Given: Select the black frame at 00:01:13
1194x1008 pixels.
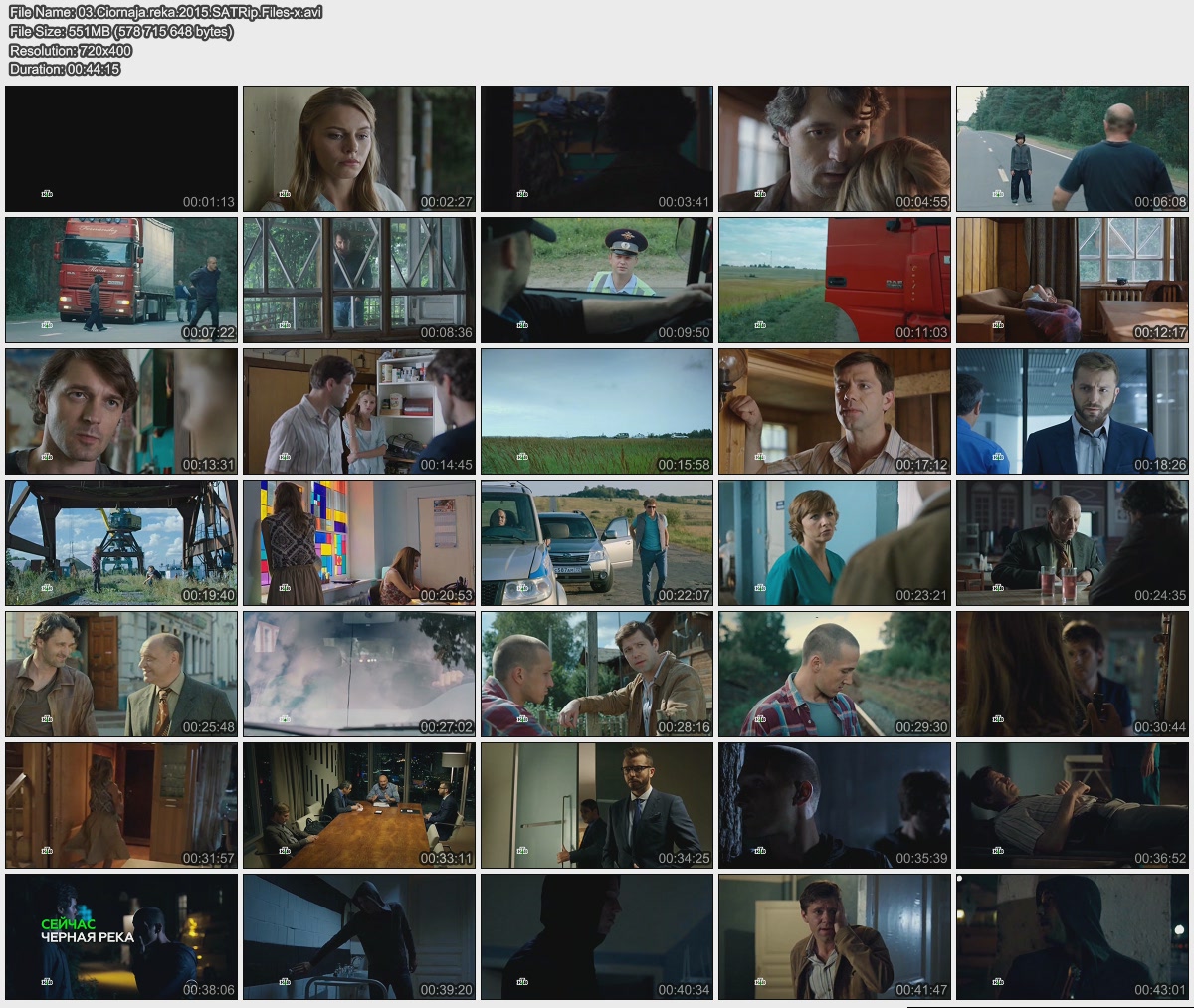Looking at the screenshot, I should pos(121,148).
